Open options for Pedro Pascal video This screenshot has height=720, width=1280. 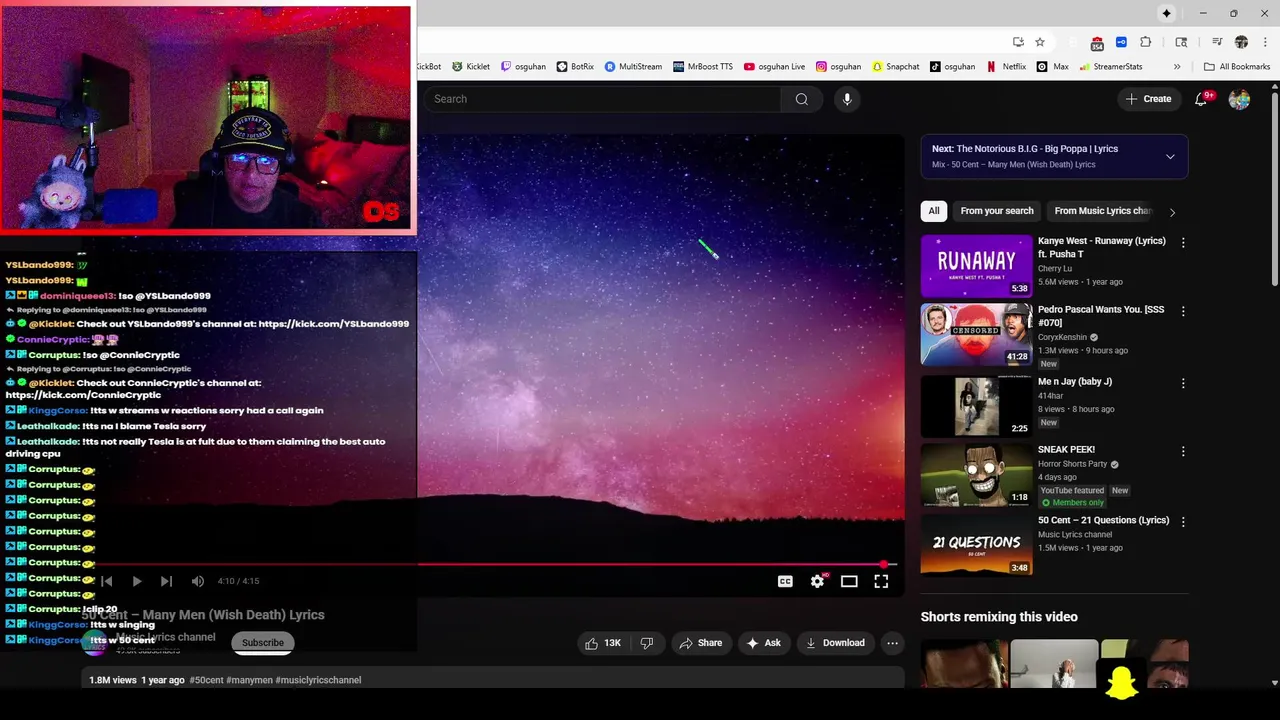click(1183, 312)
